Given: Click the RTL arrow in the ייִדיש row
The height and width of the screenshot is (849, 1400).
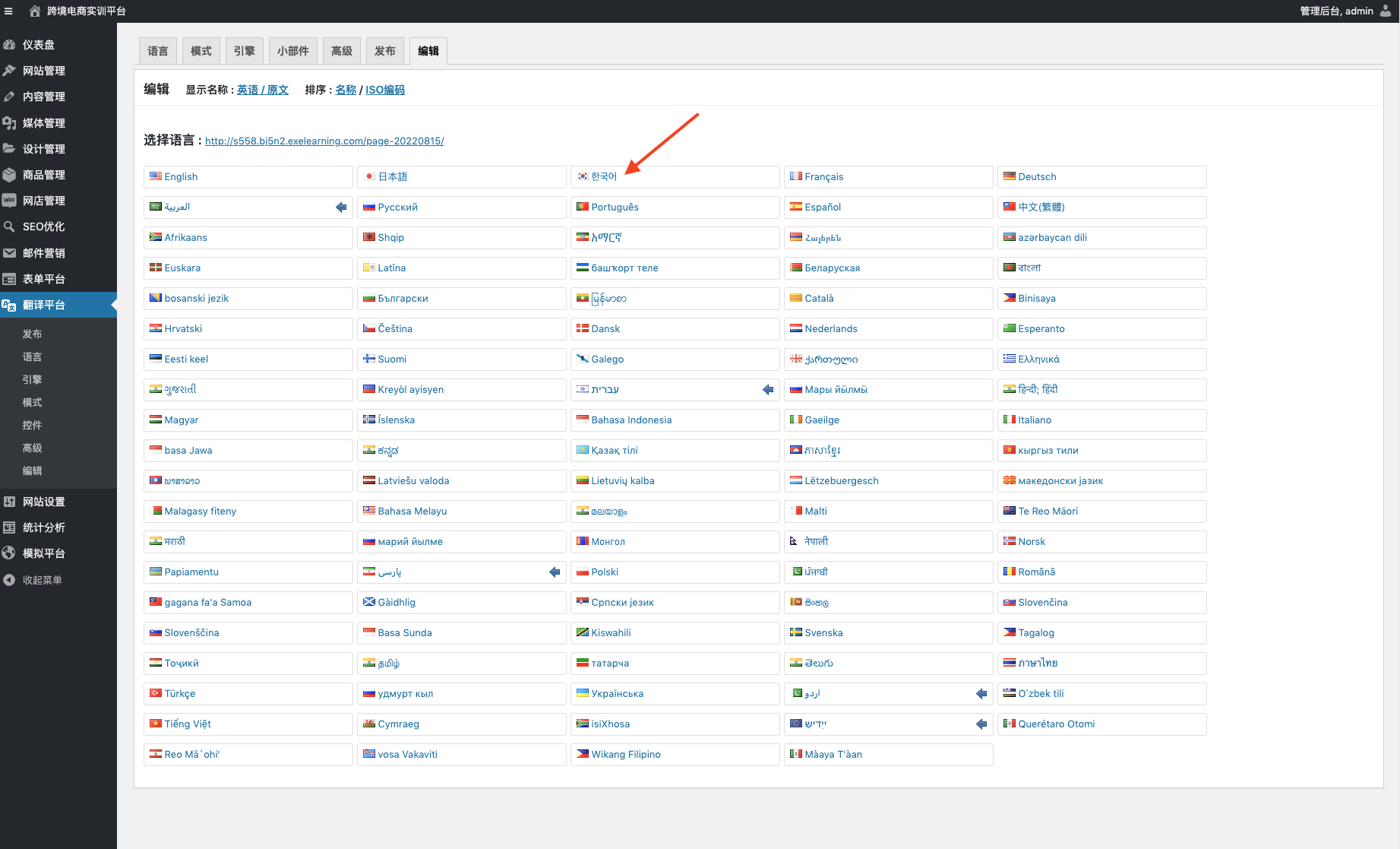Looking at the screenshot, I should click(x=981, y=724).
